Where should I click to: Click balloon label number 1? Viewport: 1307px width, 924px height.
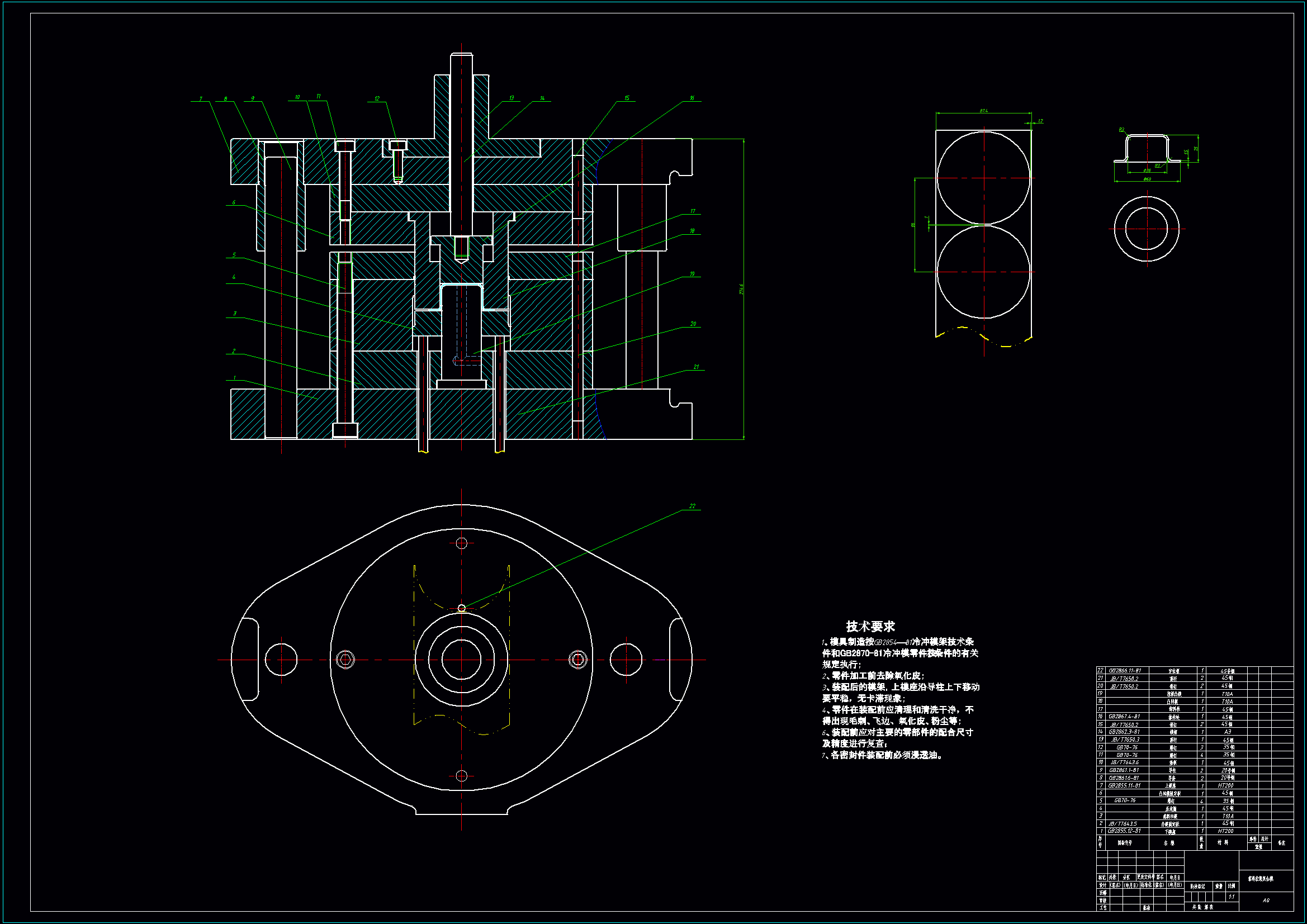click(x=235, y=378)
